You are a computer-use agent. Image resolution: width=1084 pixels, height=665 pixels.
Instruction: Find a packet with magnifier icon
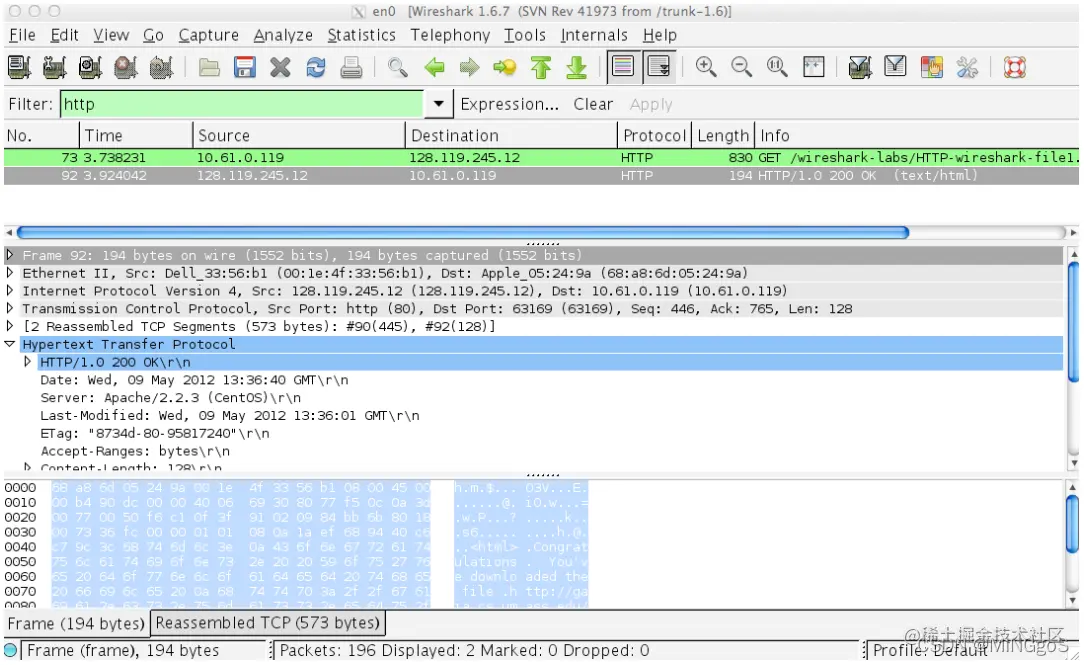point(398,67)
